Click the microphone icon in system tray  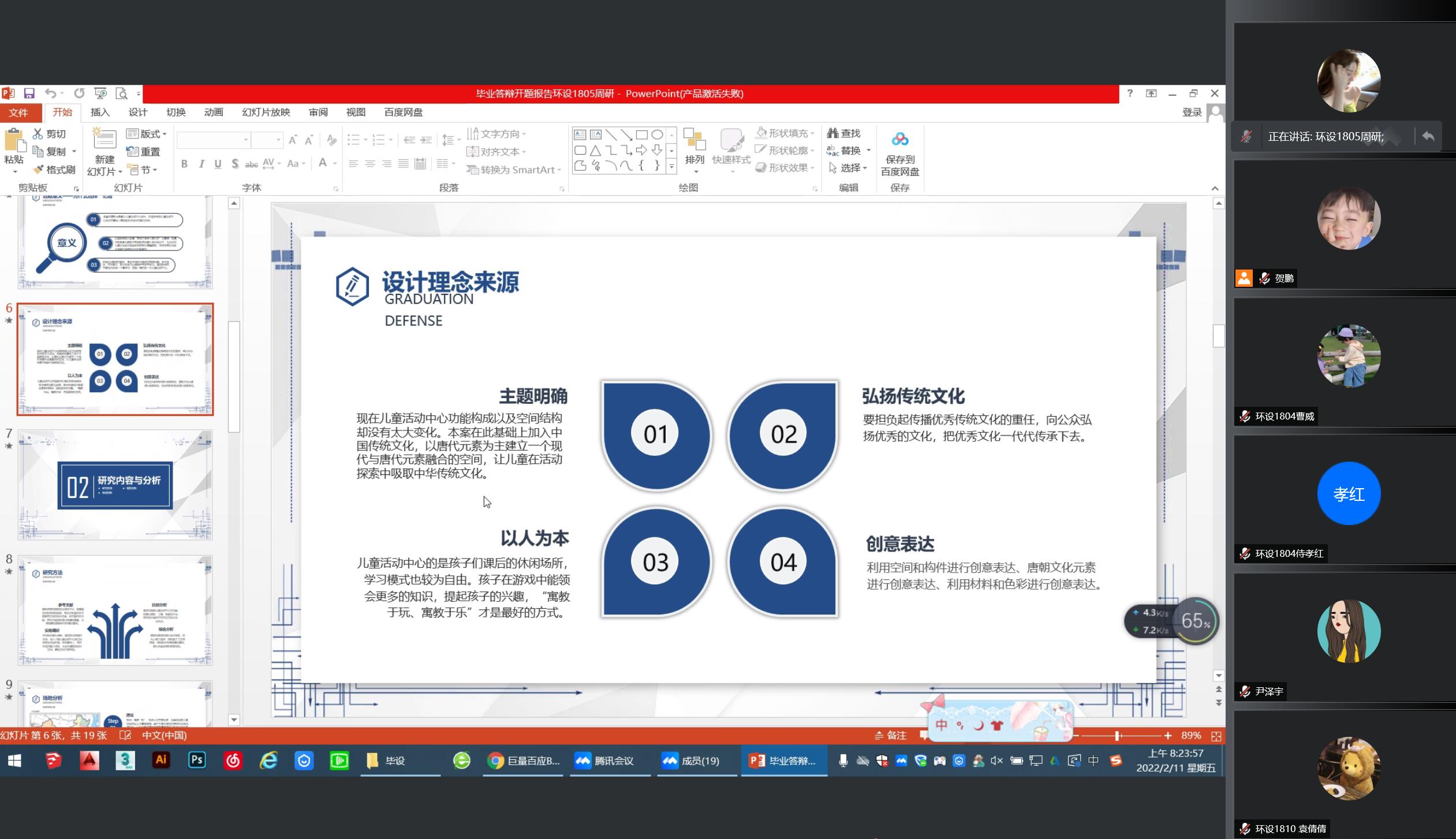[843, 761]
